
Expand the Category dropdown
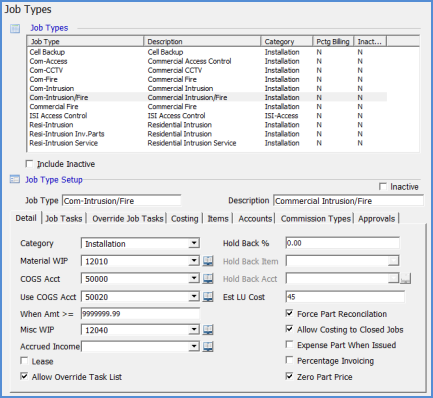coord(194,243)
